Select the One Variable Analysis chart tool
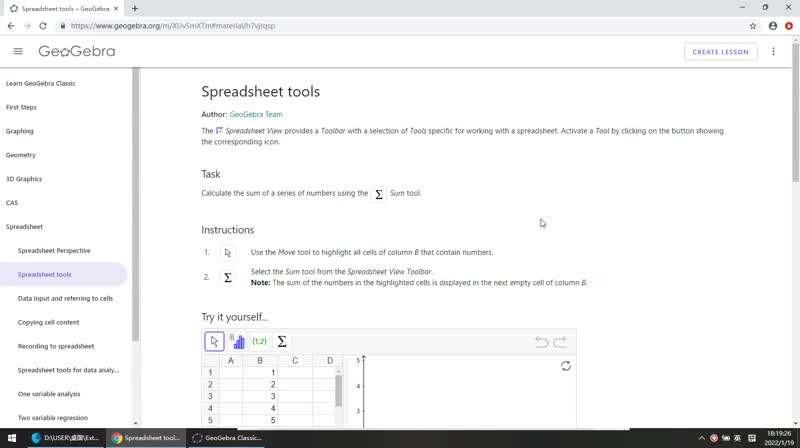800x448 pixels. 237,341
